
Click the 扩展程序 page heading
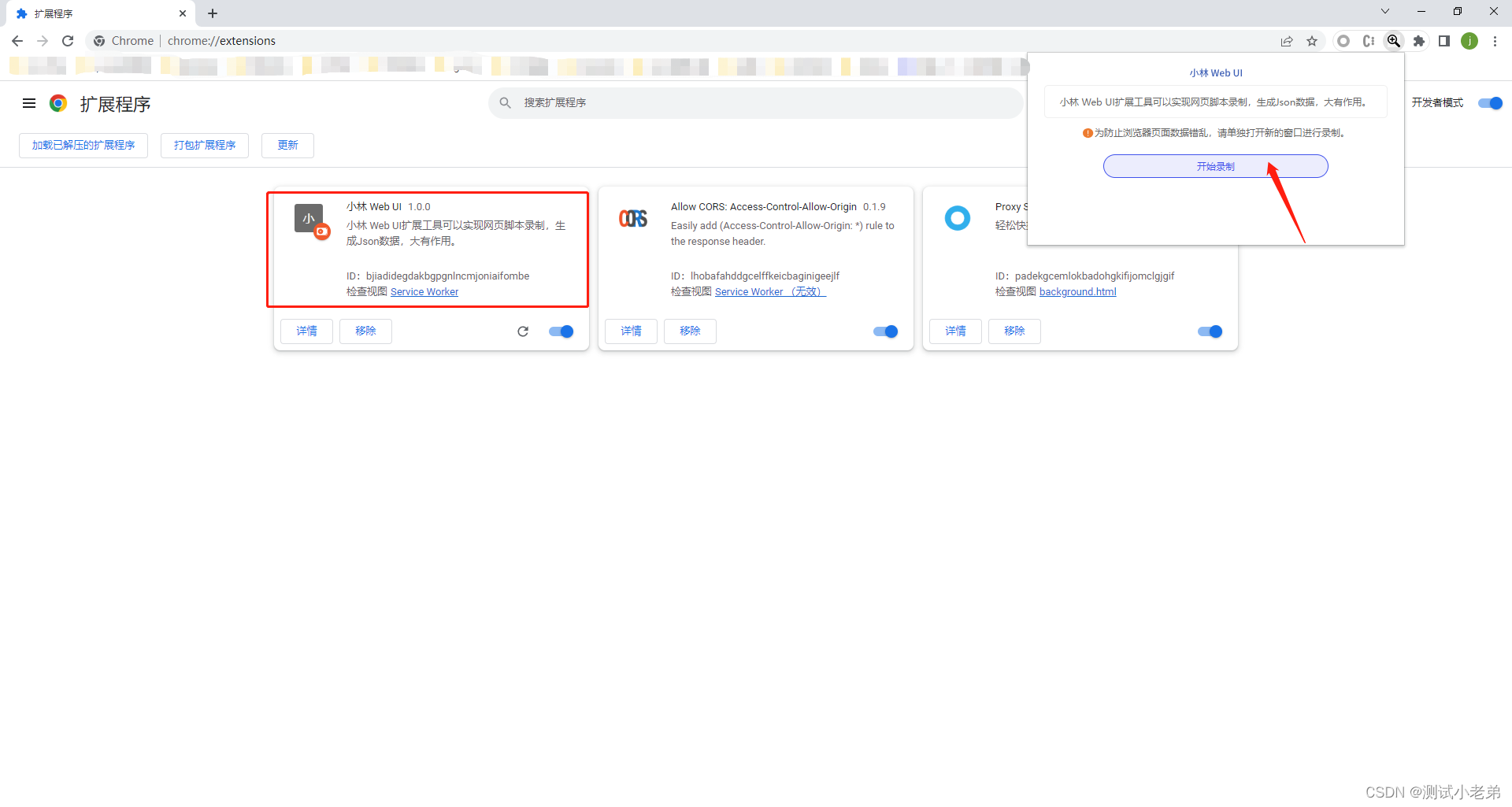click(x=115, y=104)
